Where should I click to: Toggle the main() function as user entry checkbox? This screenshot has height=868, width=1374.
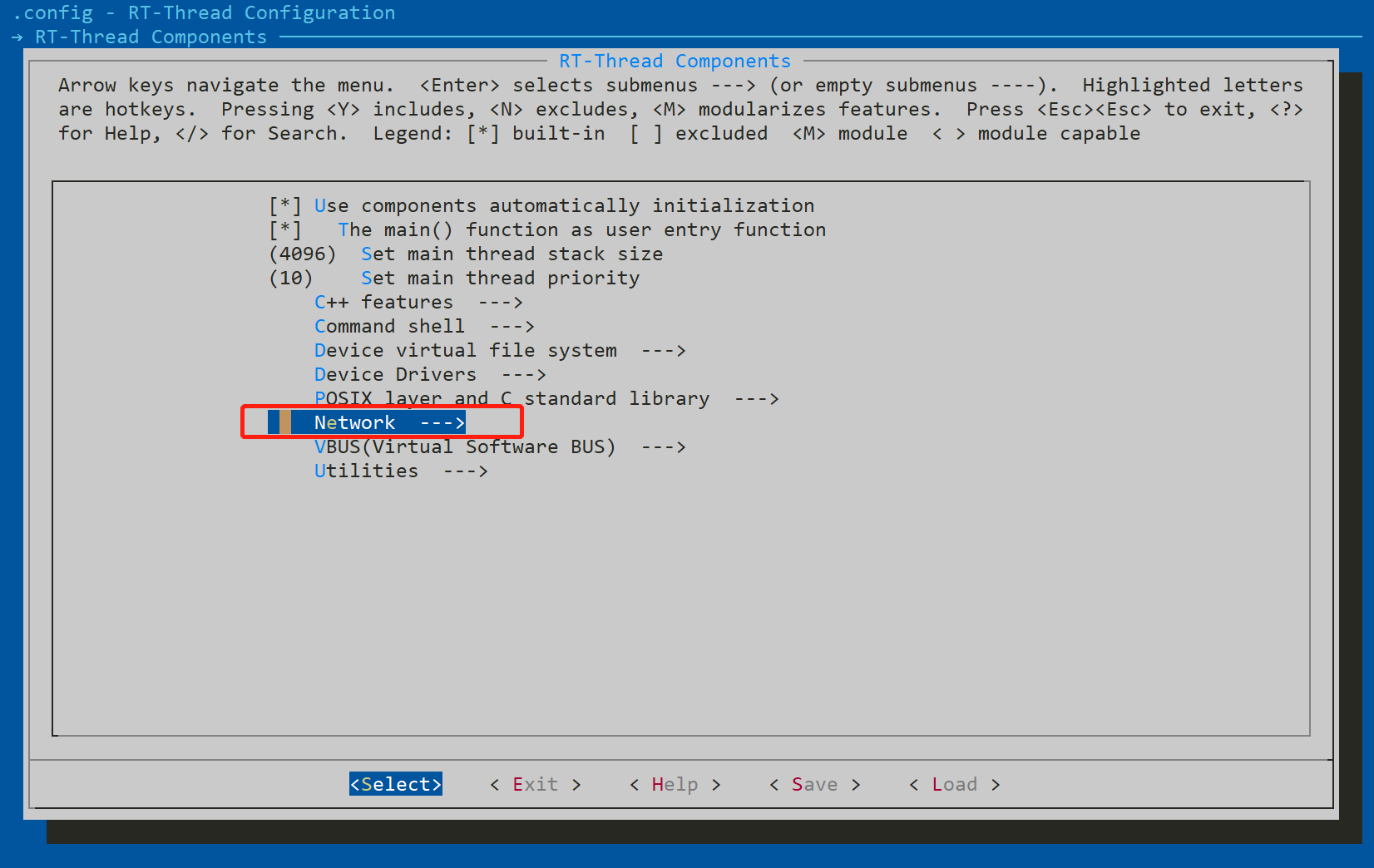[x=285, y=229]
